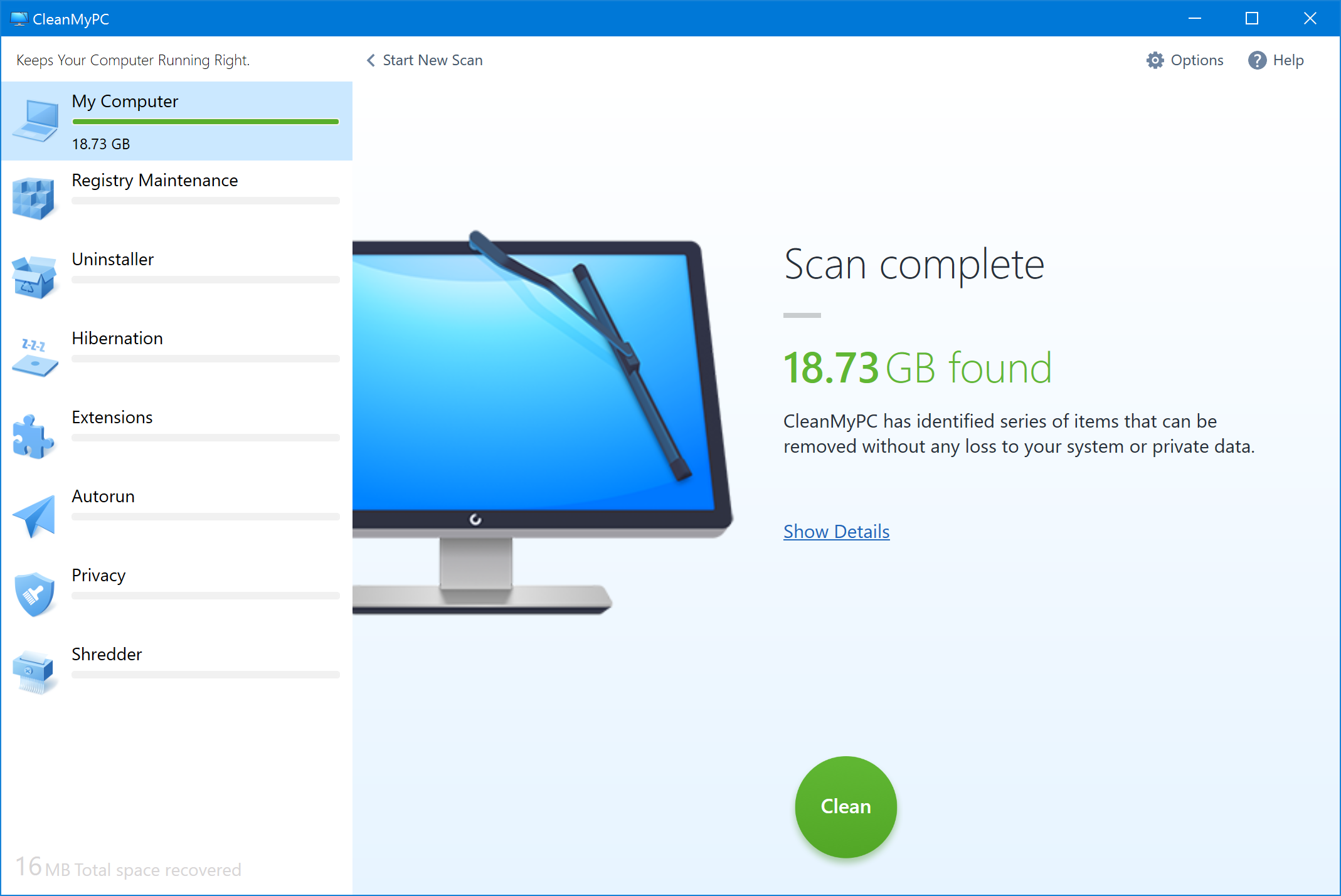Open the Options settings menu

(1186, 60)
